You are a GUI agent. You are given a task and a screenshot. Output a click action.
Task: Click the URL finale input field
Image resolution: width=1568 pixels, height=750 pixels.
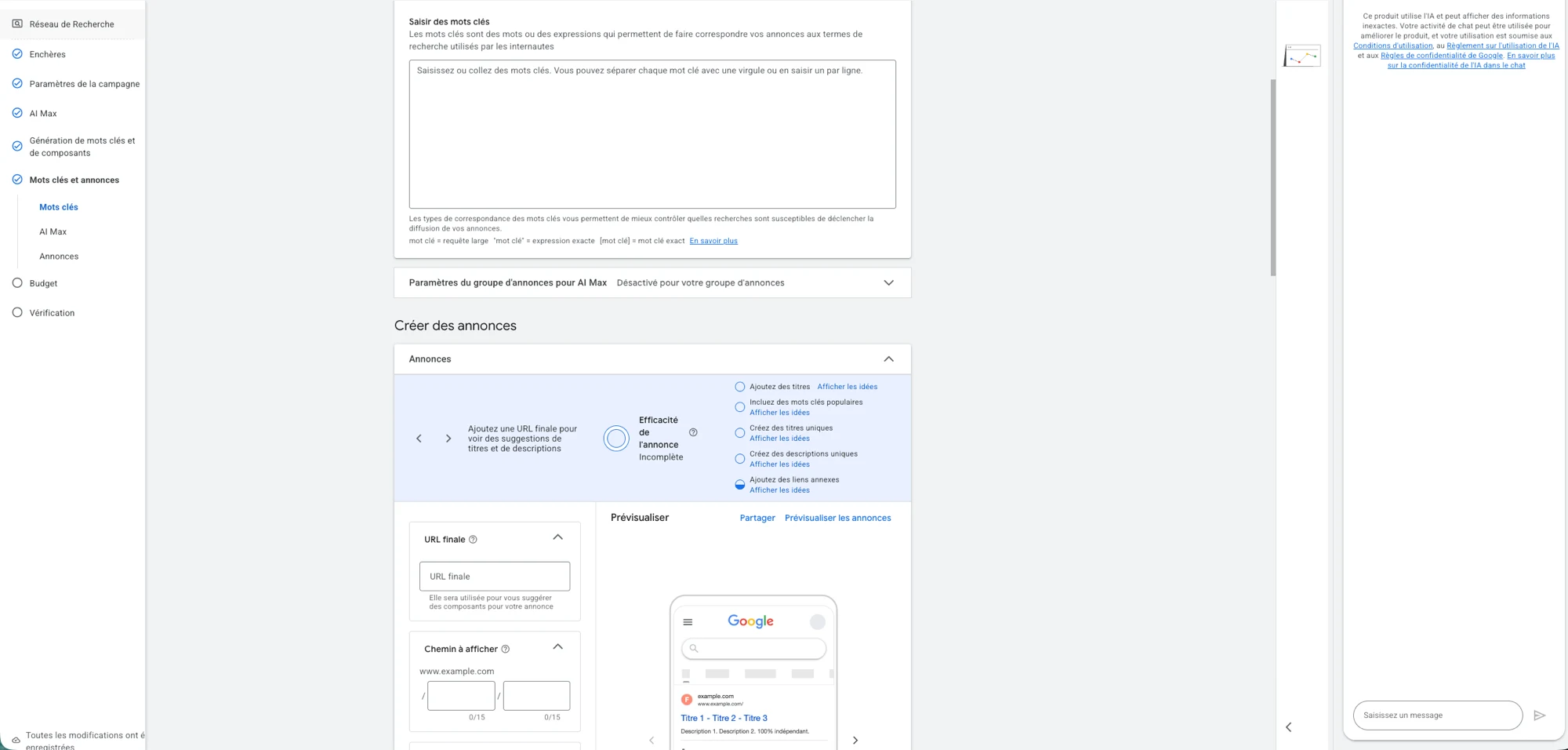(495, 577)
